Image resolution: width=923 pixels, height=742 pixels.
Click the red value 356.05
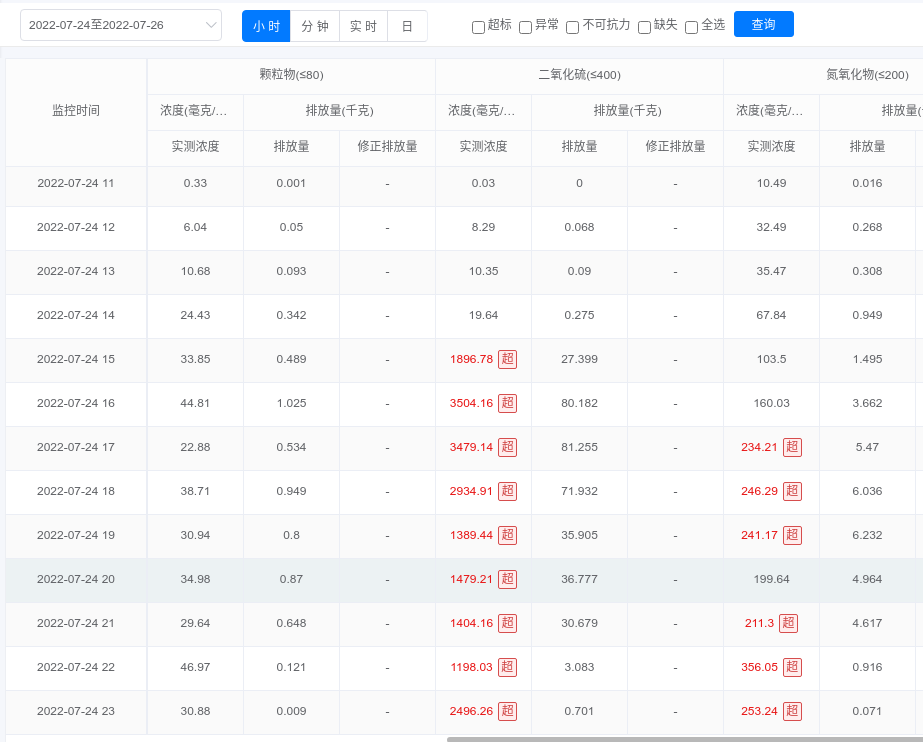[759, 667]
